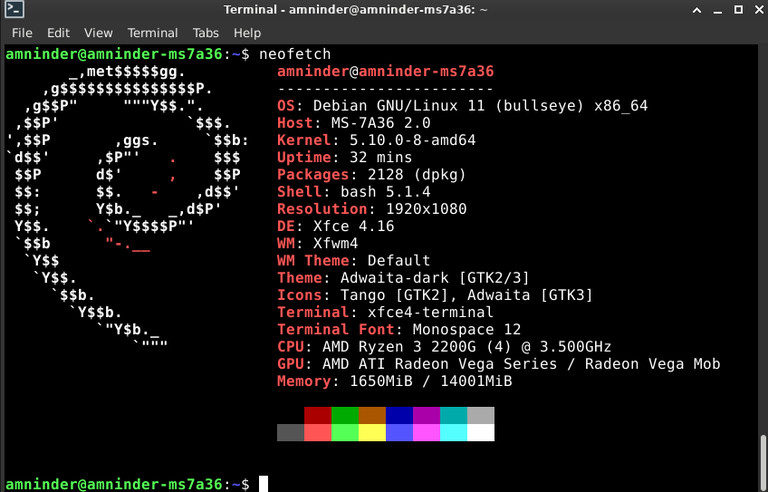
Task: Click shell value 'bash 5.1.4'
Action: 385,192
